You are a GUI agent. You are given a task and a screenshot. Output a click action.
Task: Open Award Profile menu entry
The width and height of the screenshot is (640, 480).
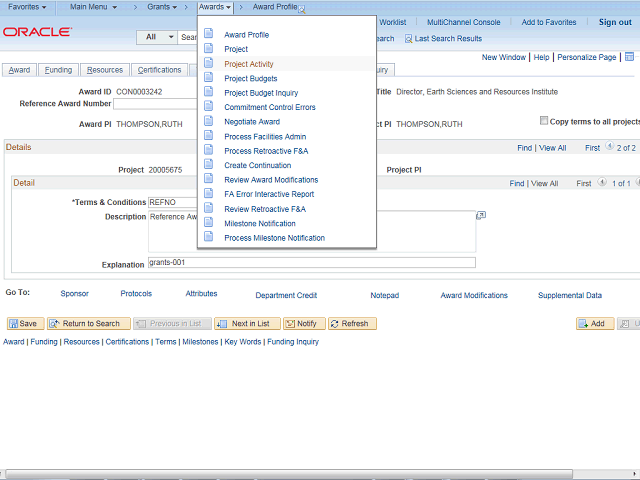coord(247,35)
